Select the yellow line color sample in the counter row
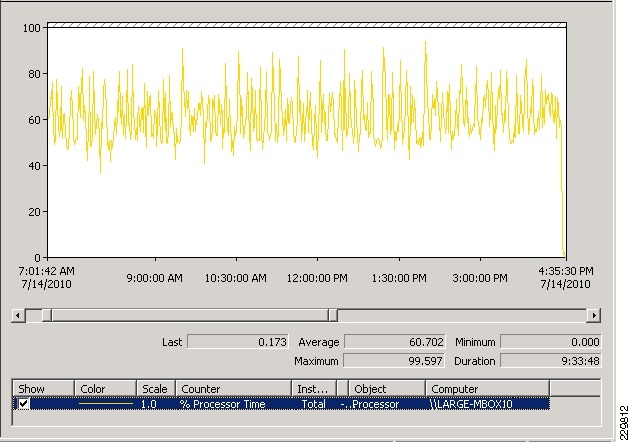The width and height of the screenshot is (629, 445). (x=105, y=404)
